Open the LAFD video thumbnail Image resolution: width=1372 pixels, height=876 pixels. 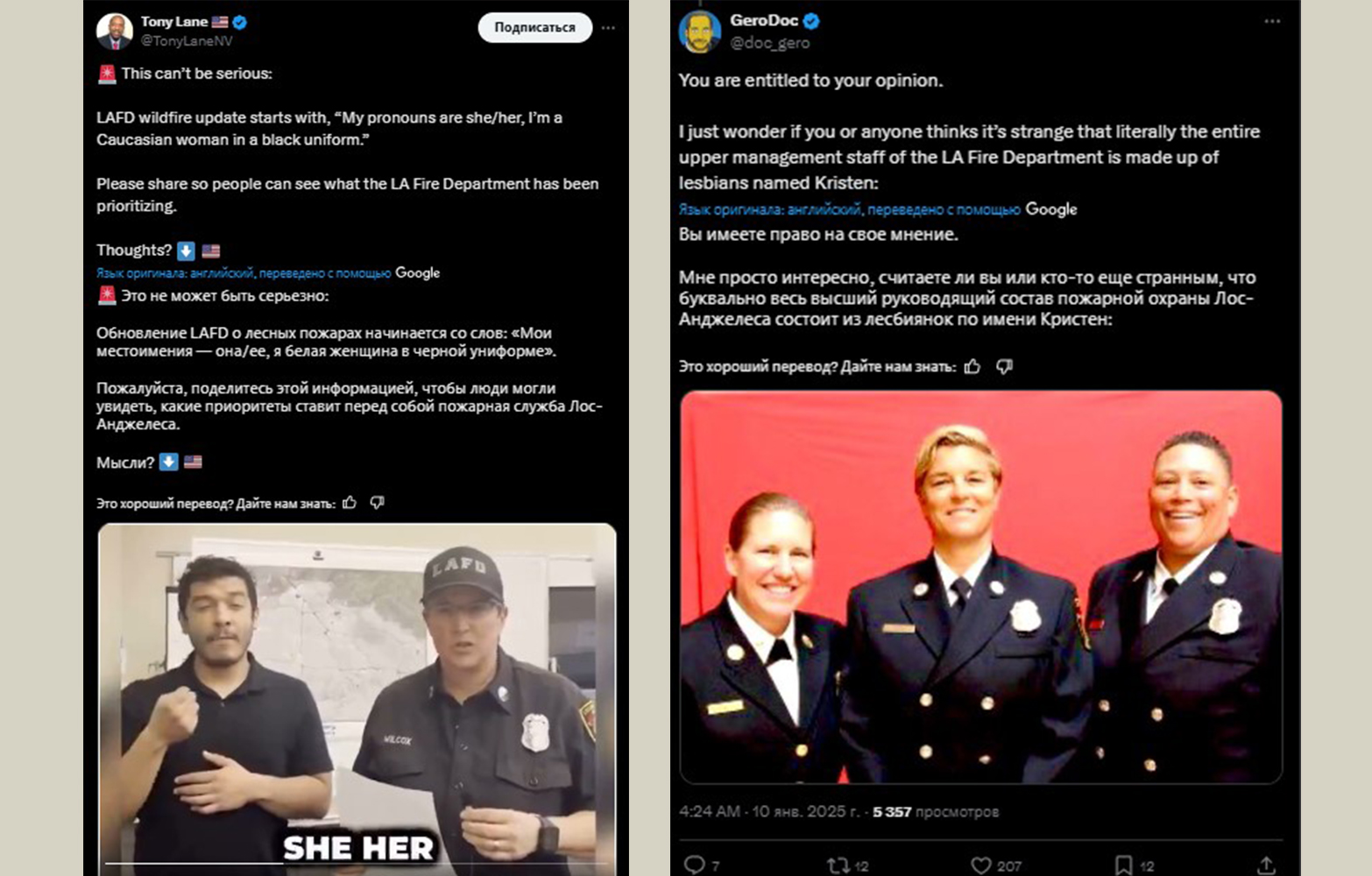(357, 699)
